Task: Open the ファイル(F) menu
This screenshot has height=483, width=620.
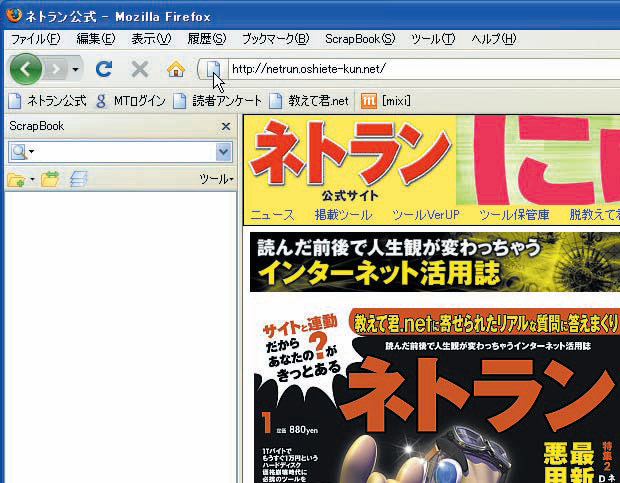Action: (x=36, y=39)
